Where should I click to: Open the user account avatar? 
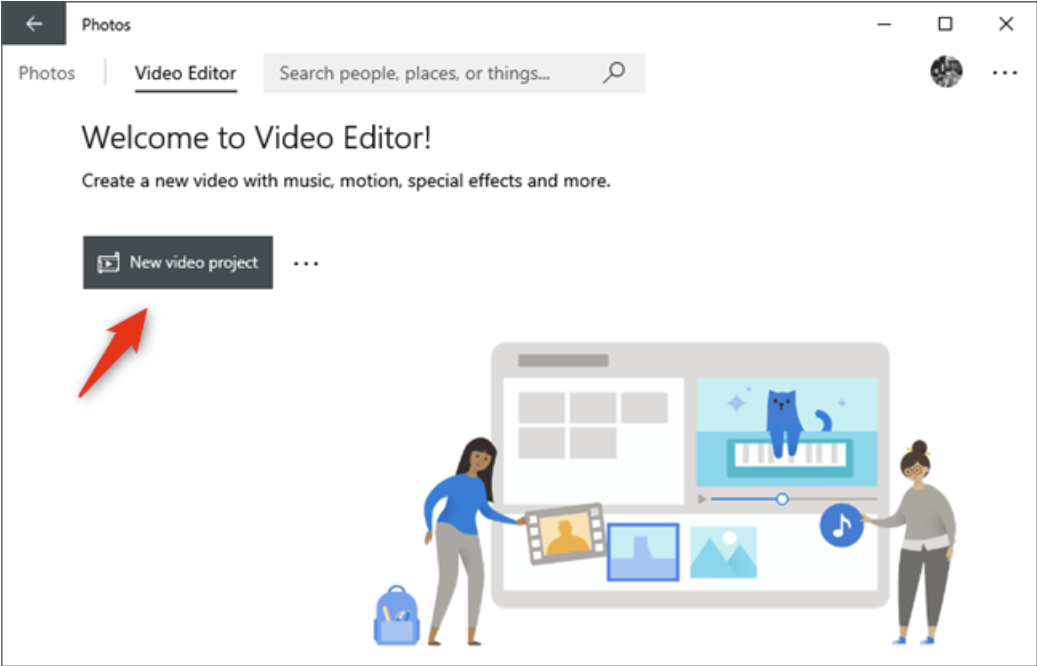pyautogui.click(x=945, y=72)
